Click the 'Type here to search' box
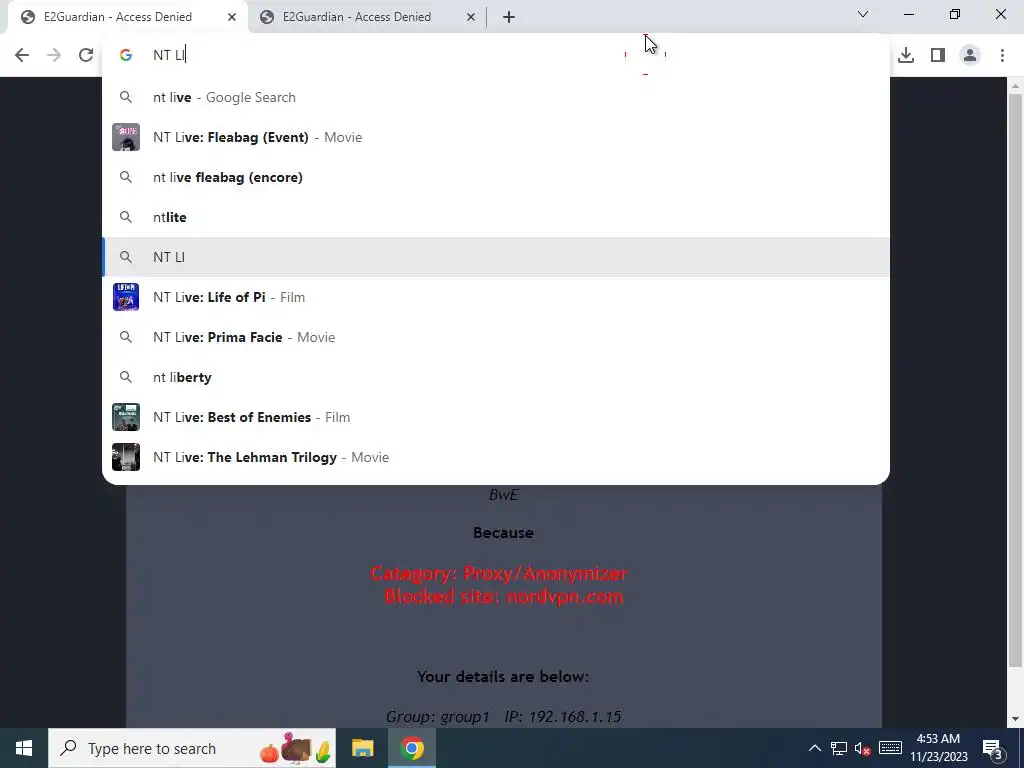The height and width of the screenshot is (768, 1024). [192, 748]
